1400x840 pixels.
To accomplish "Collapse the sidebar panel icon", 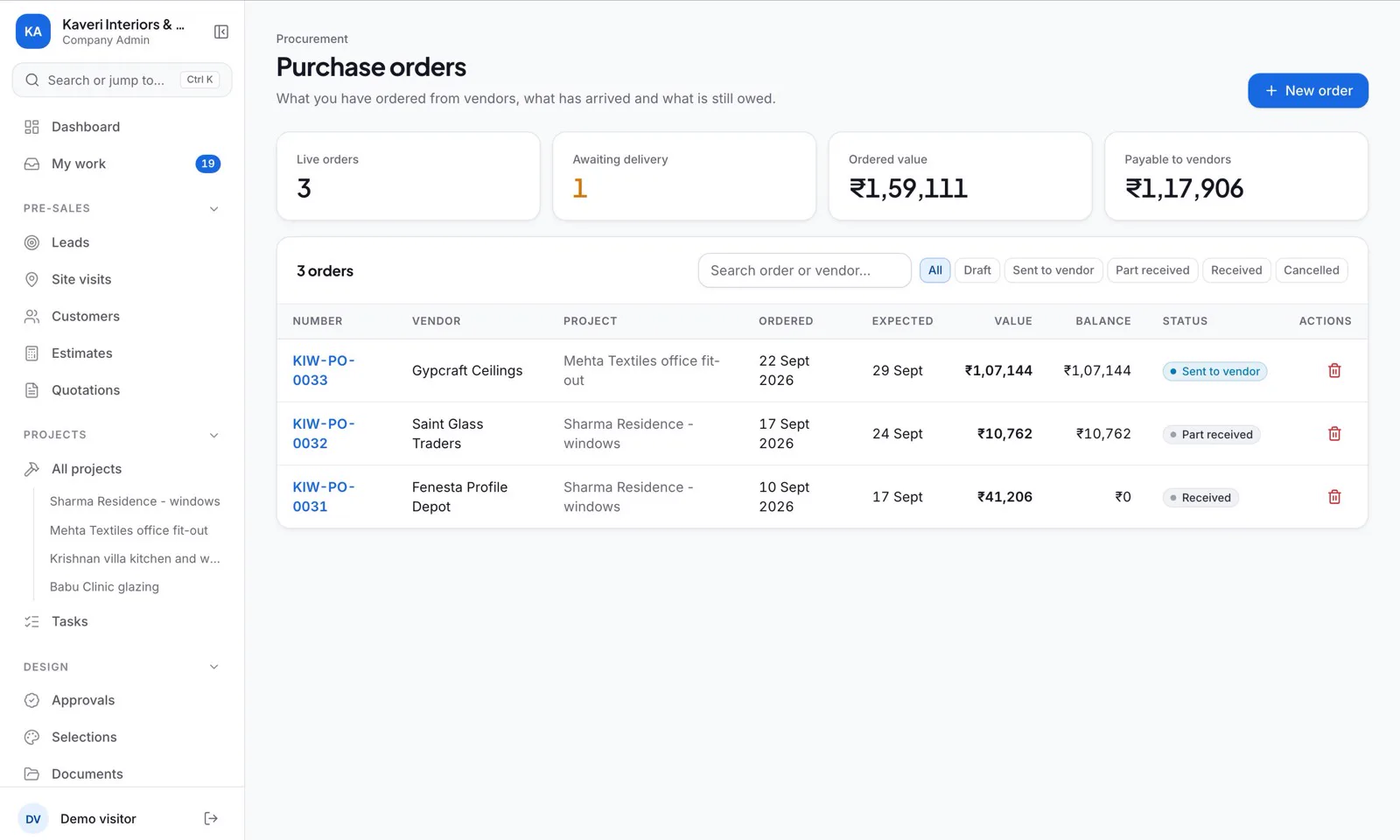I will (221, 32).
